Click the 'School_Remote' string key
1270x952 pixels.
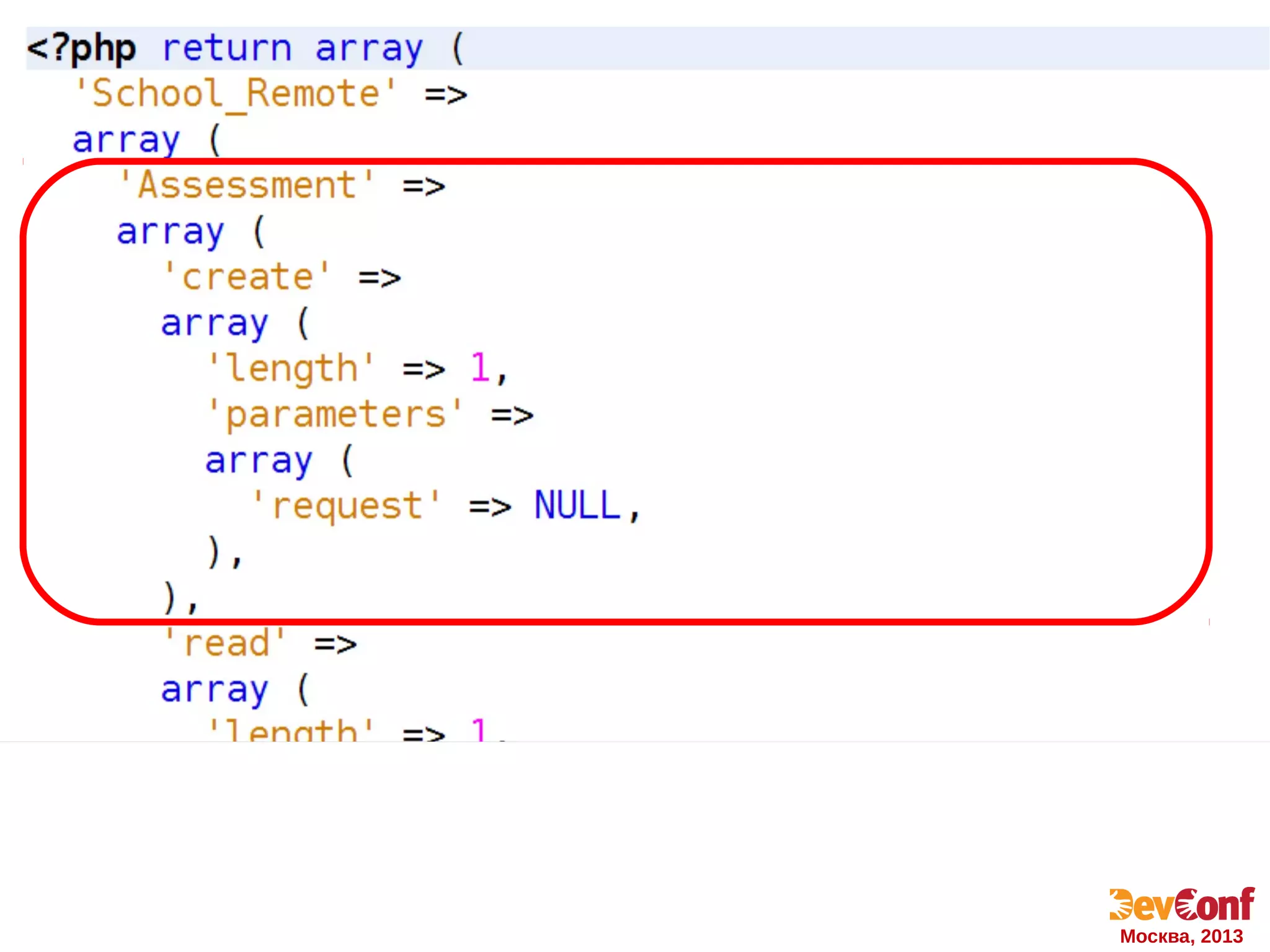[235, 94]
